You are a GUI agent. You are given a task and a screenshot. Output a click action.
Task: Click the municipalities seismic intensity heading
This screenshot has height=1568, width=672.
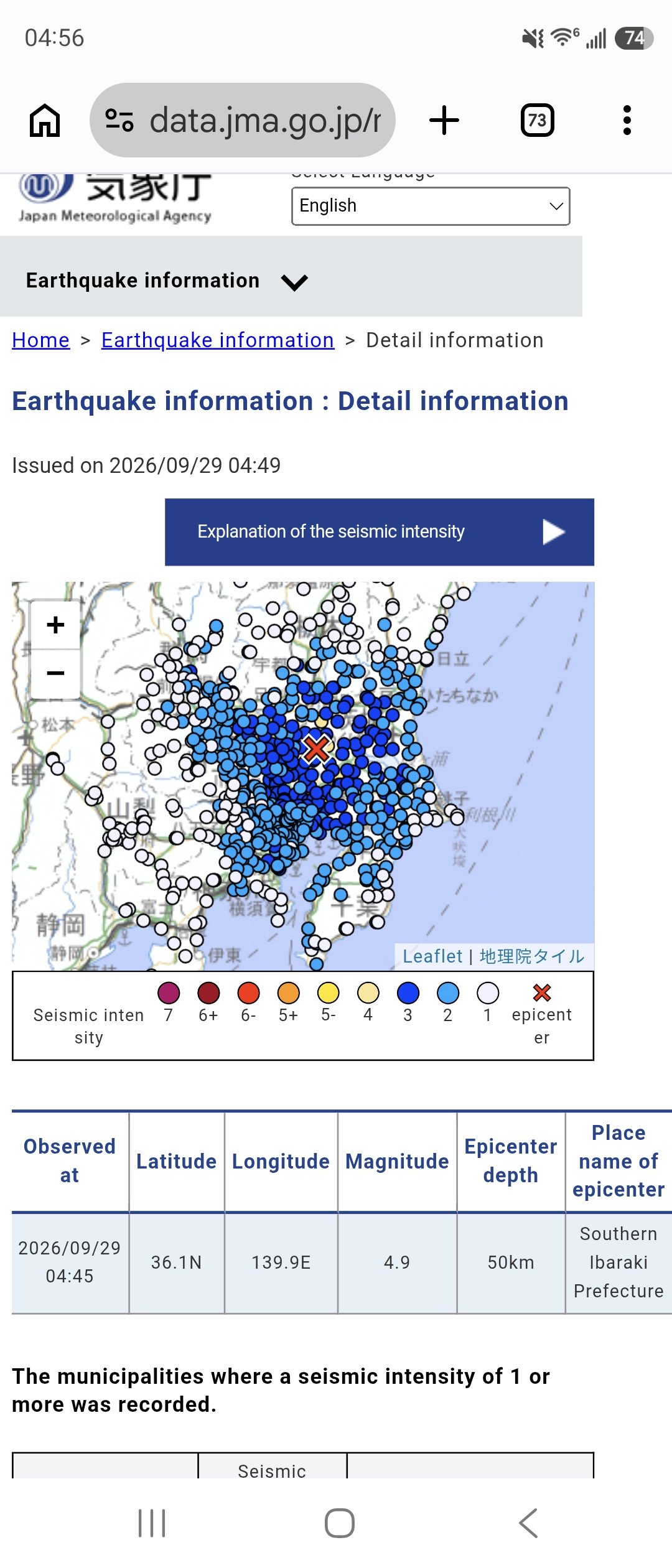281,1391
